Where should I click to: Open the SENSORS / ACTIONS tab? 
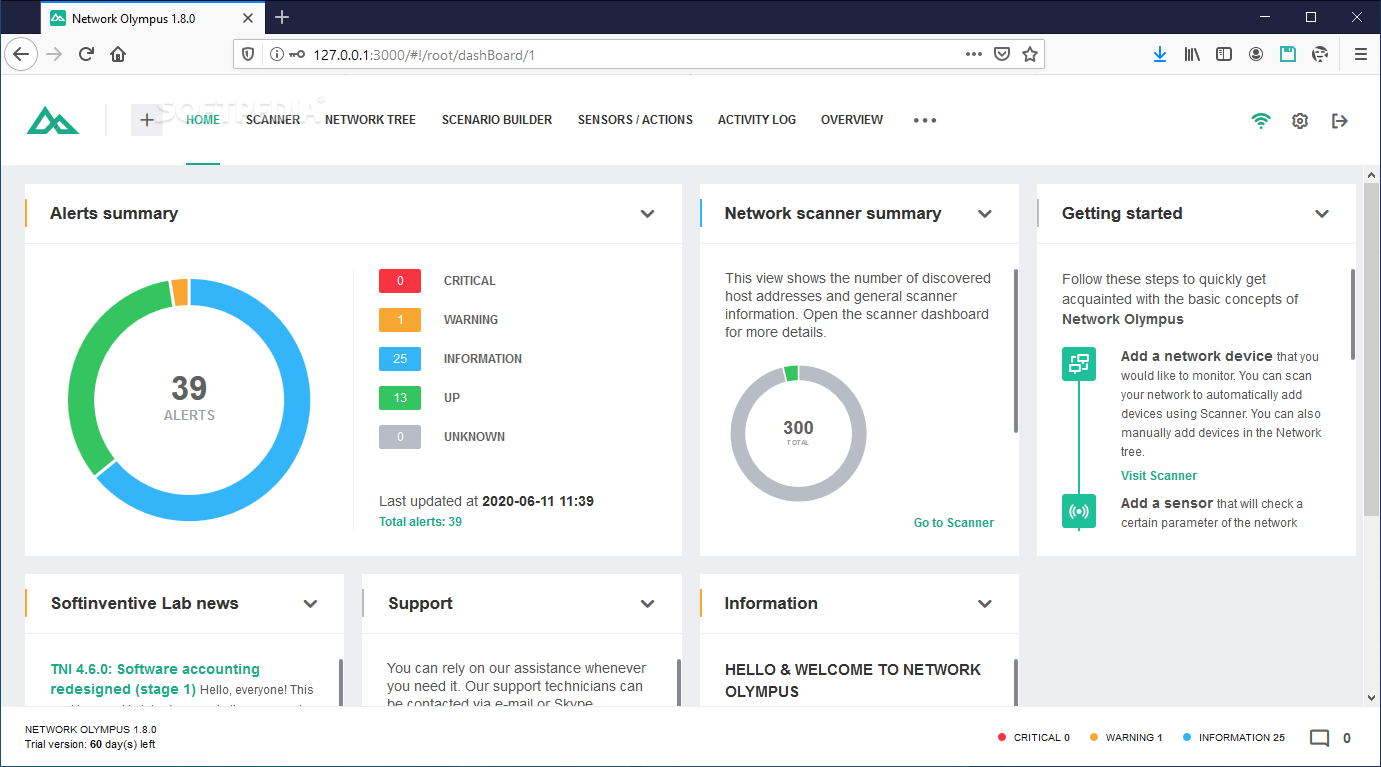coord(635,120)
